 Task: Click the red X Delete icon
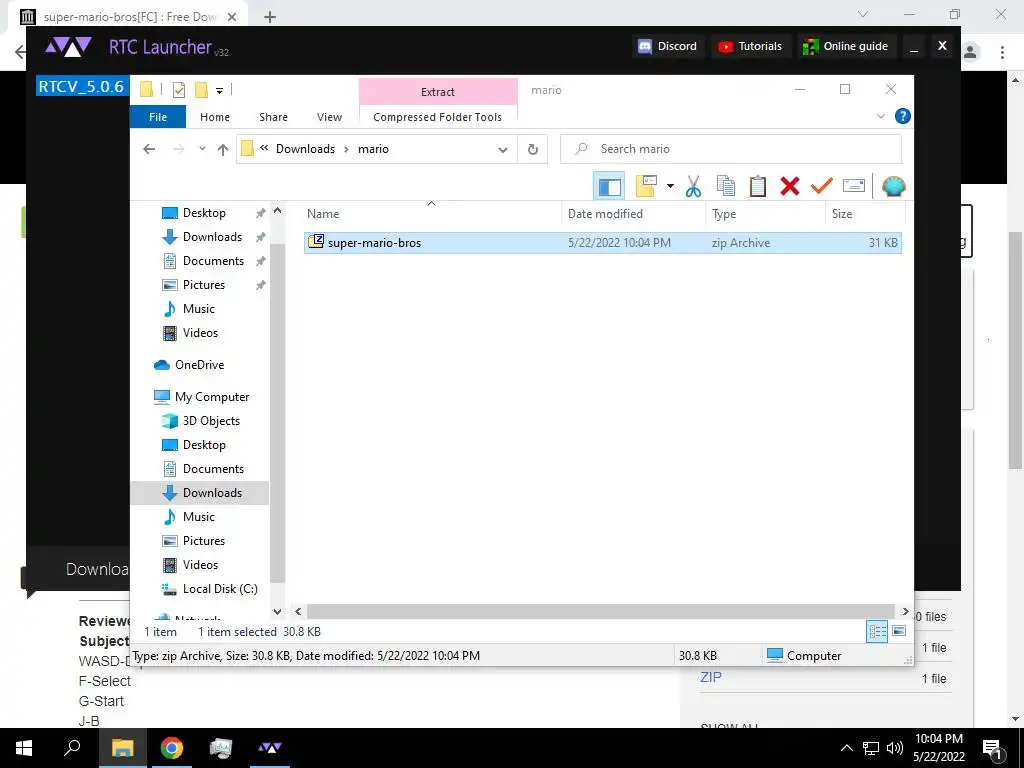coord(790,187)
